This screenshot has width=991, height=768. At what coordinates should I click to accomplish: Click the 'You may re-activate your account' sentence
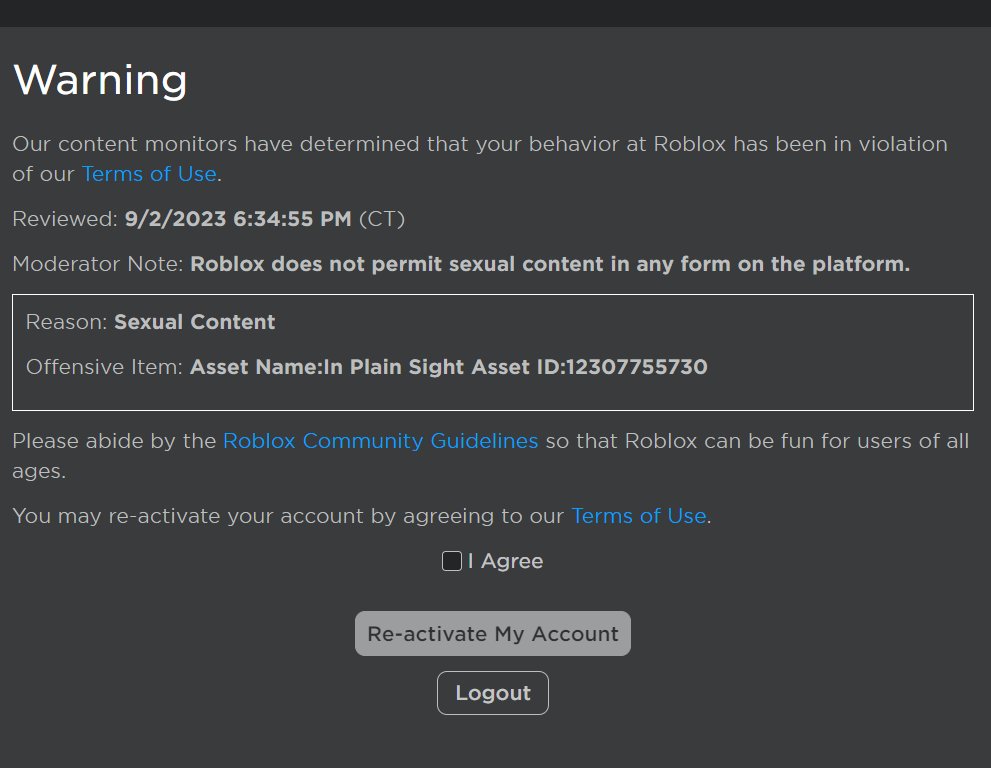point(362,516)
